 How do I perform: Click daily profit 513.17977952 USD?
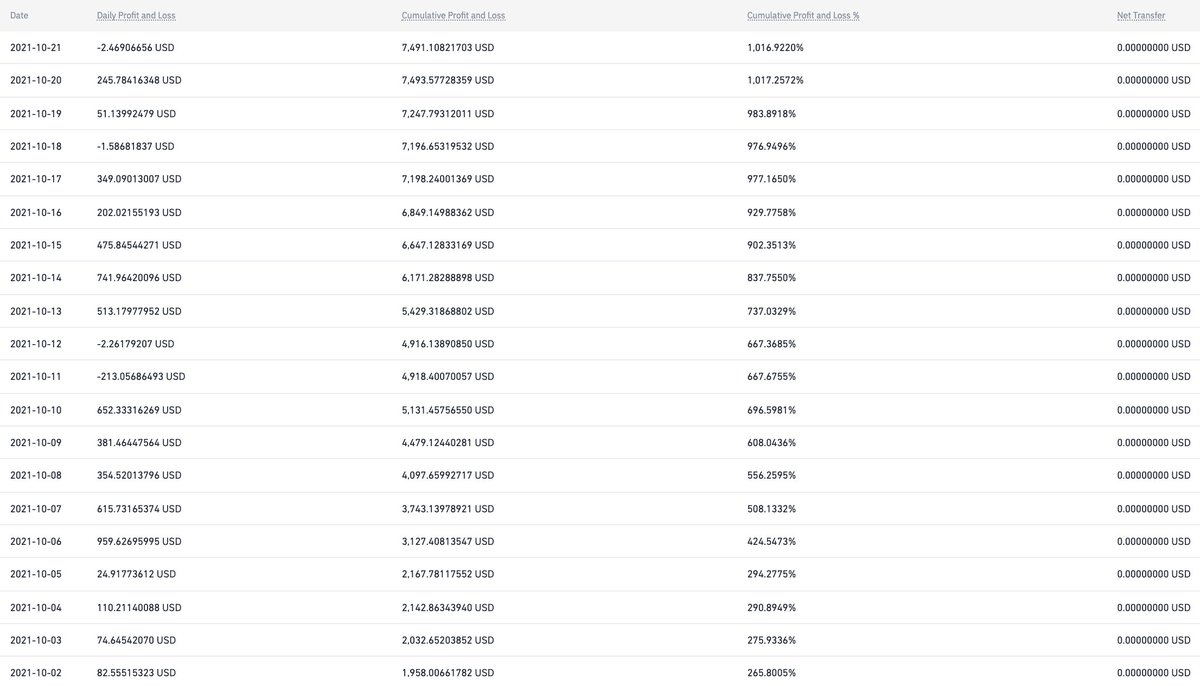pos(139,311)
